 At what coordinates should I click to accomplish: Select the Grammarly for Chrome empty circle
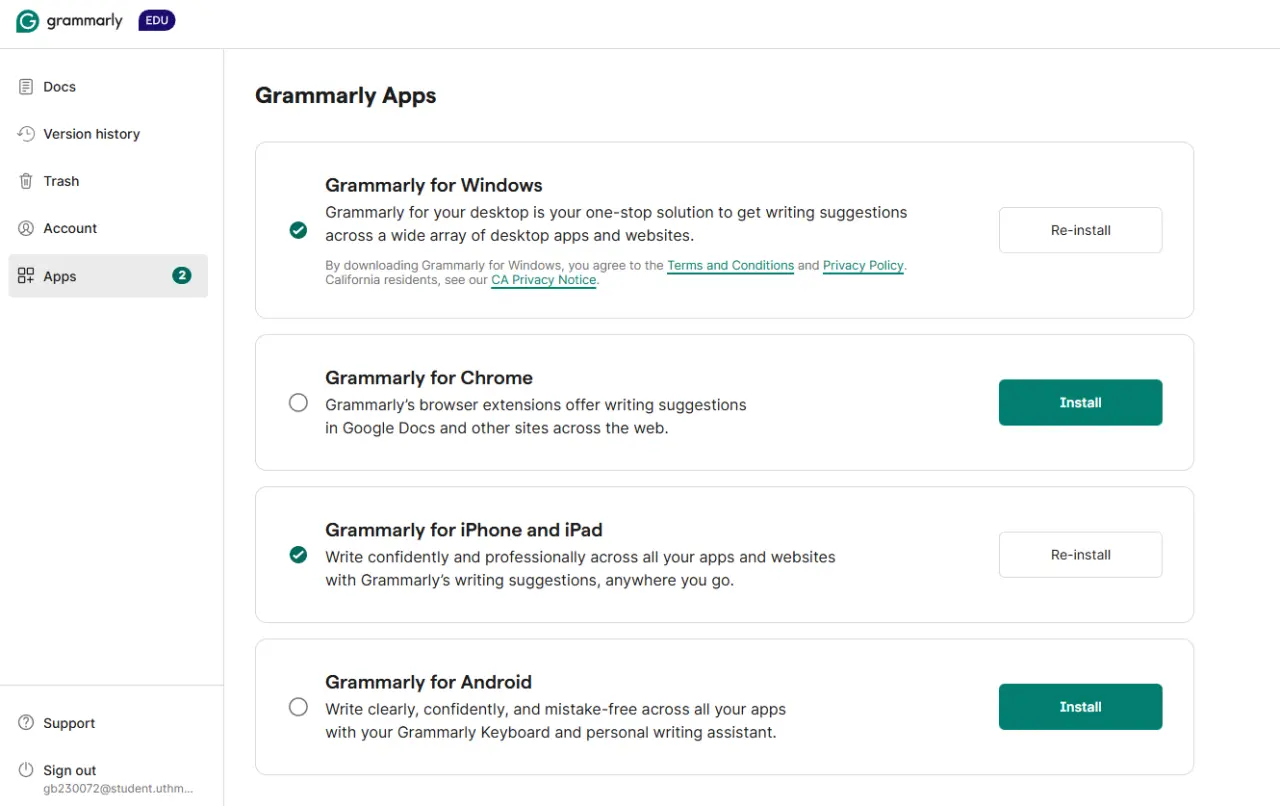pos(298,402)
